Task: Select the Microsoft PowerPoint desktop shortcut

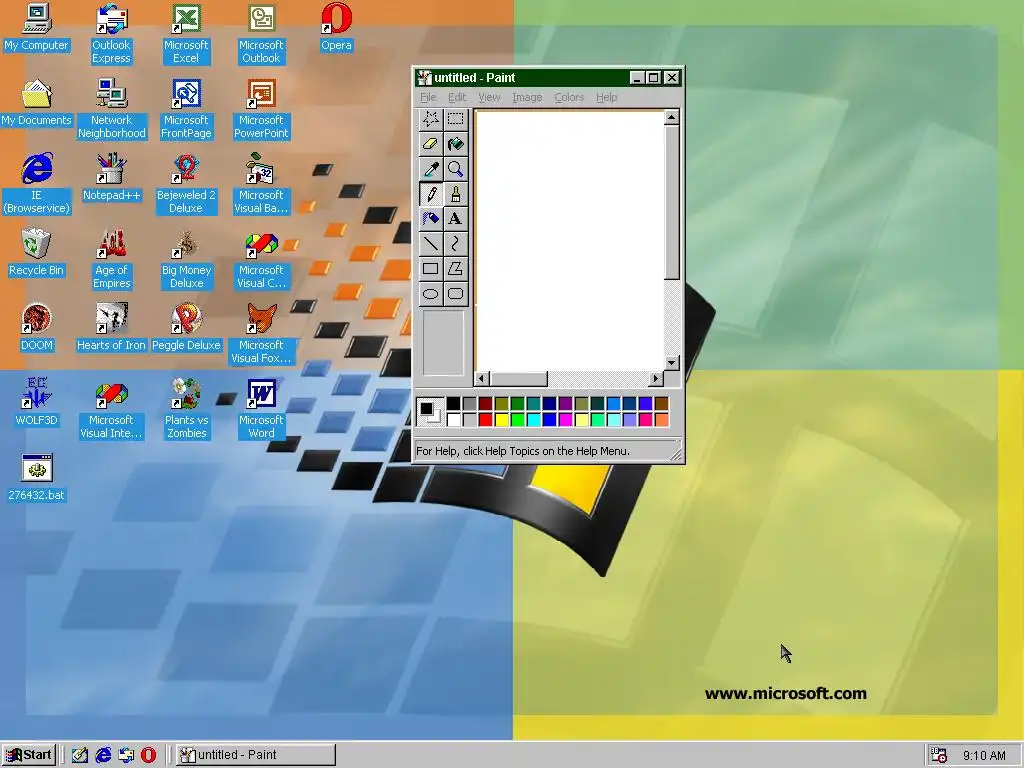Action: (x=261, y=109)
